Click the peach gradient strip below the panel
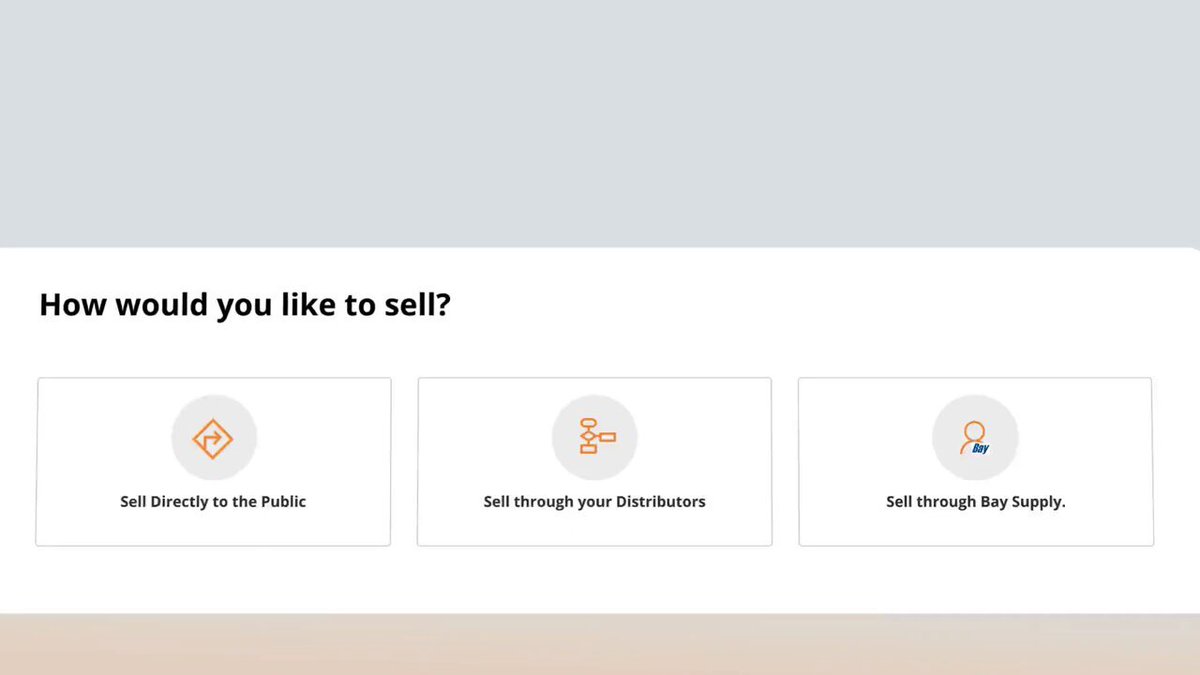This screenshot has height=675, width=1200. click(x=600, y=645)
